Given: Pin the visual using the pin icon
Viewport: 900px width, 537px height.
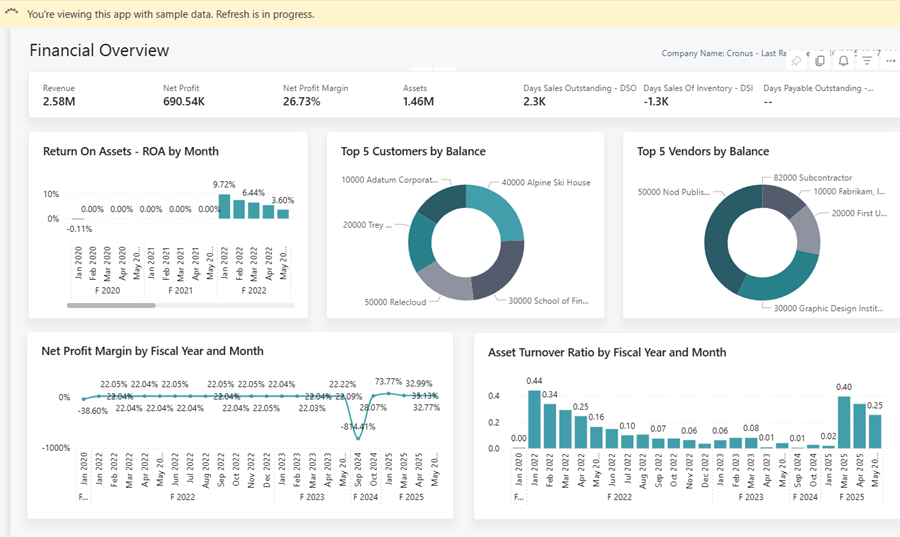Looking at the screenshot, I should click(796, 61).
